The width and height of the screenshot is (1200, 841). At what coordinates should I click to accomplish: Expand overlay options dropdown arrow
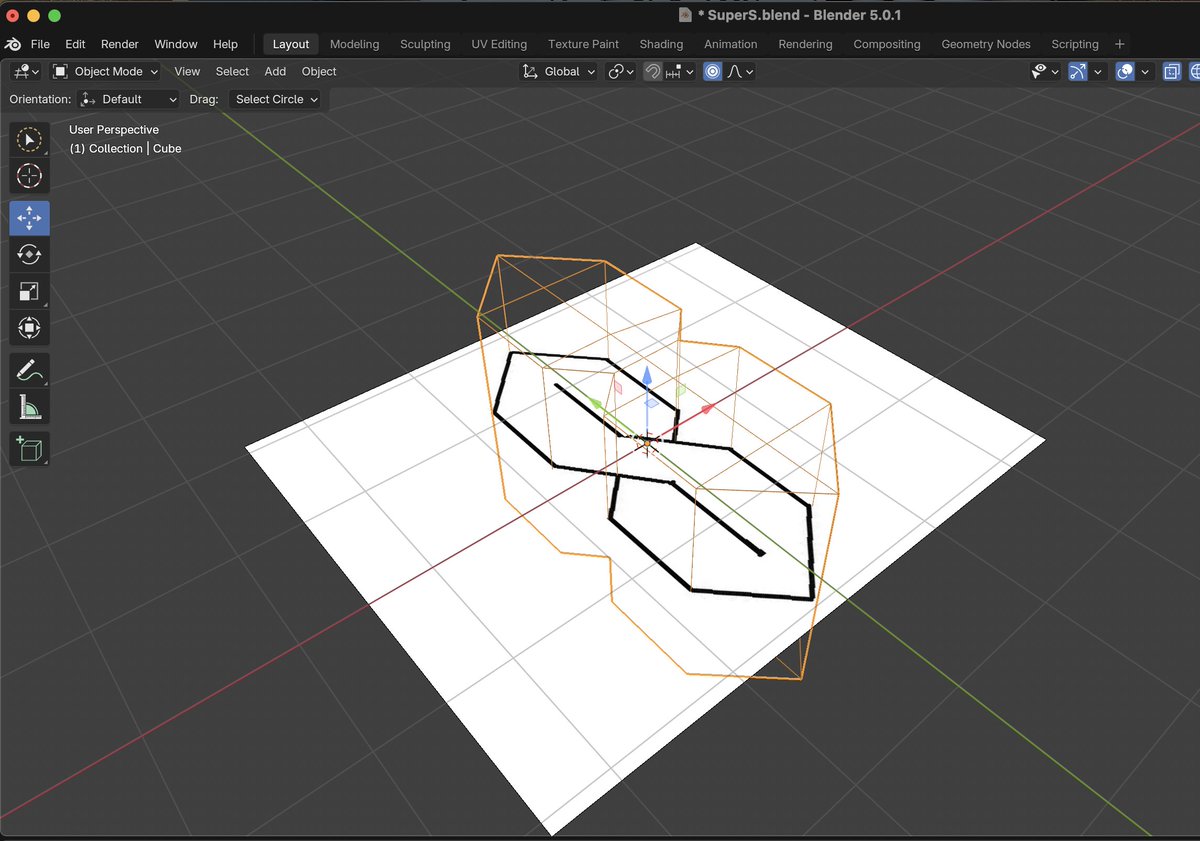[1145, 71]
